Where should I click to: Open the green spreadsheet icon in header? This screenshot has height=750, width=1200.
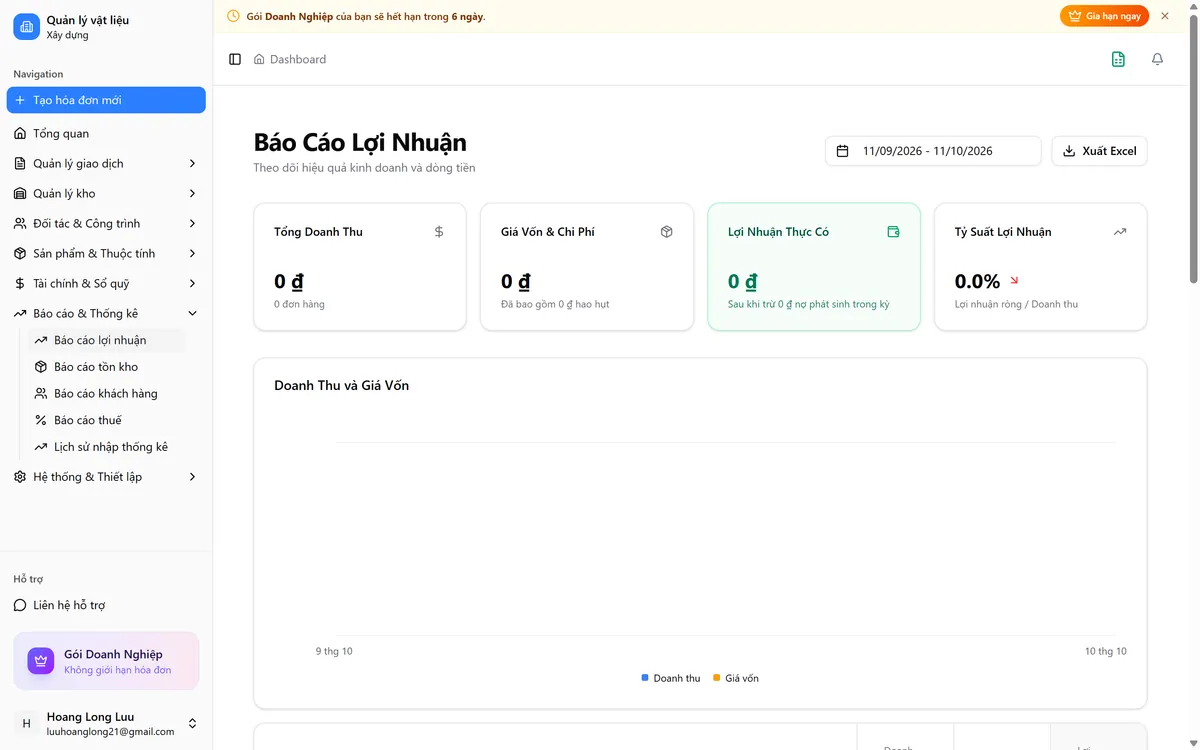point(1118,59)
